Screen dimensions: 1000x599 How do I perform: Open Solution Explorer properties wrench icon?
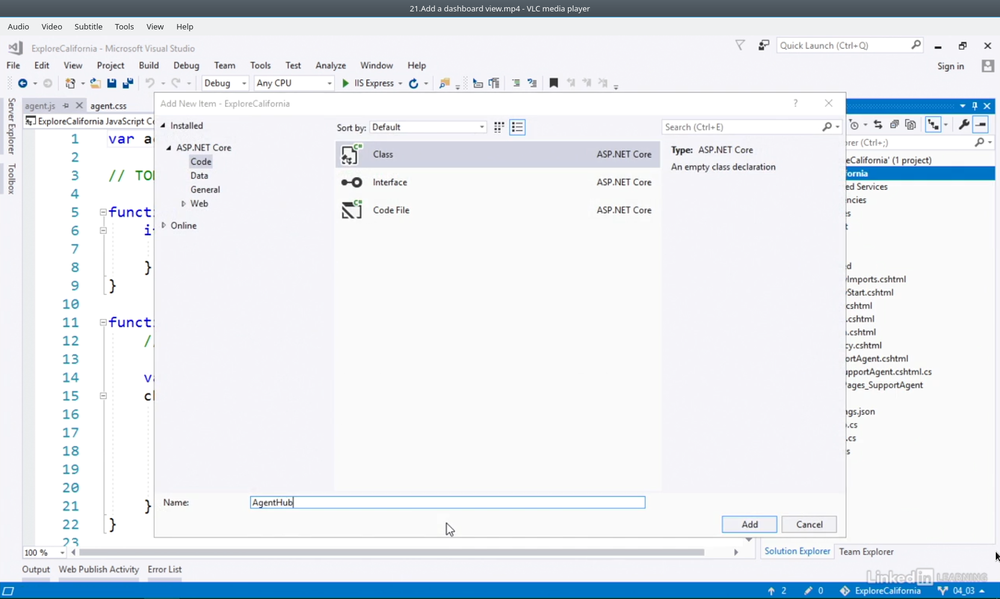click(963, 125)
